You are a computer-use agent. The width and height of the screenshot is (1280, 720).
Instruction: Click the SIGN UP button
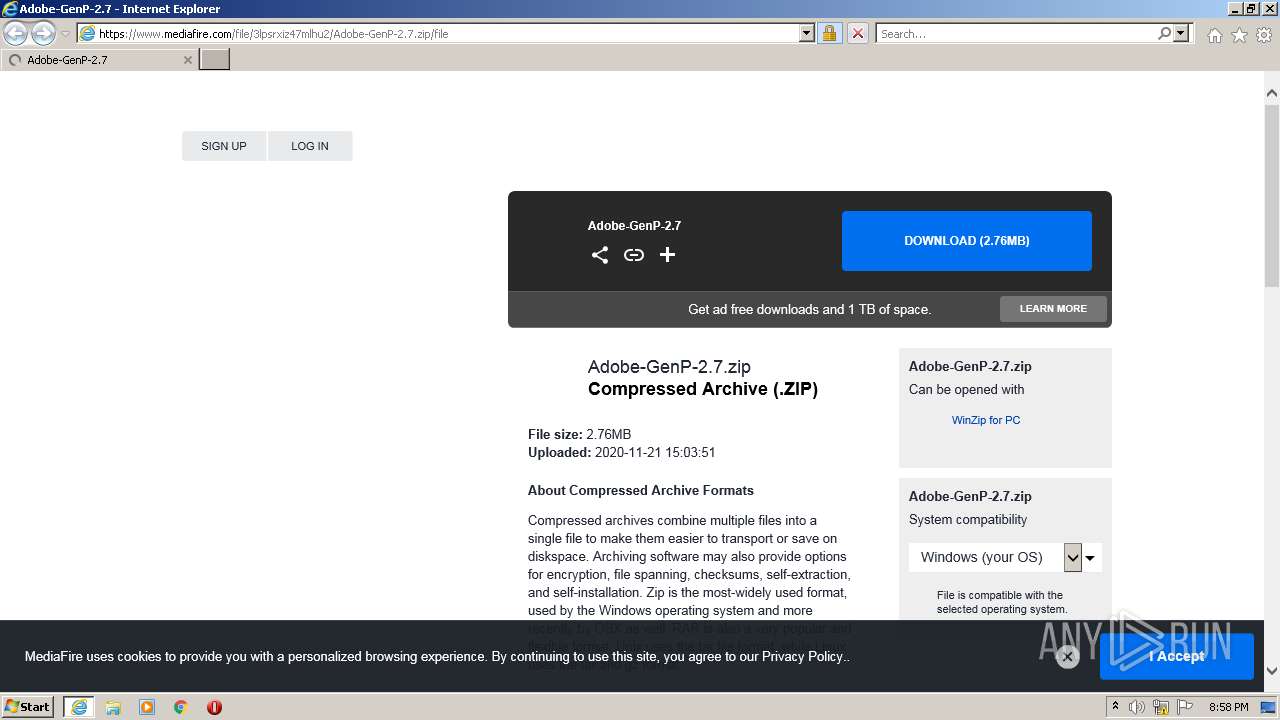click(224, 146)
